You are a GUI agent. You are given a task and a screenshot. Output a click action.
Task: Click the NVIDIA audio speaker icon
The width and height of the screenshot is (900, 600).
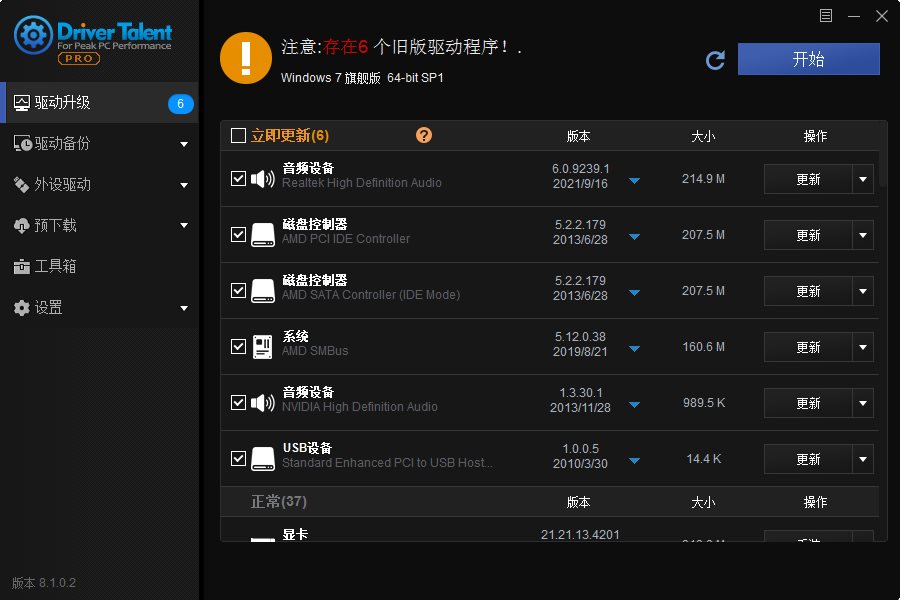pyautogui.click(x=262, y=403)
